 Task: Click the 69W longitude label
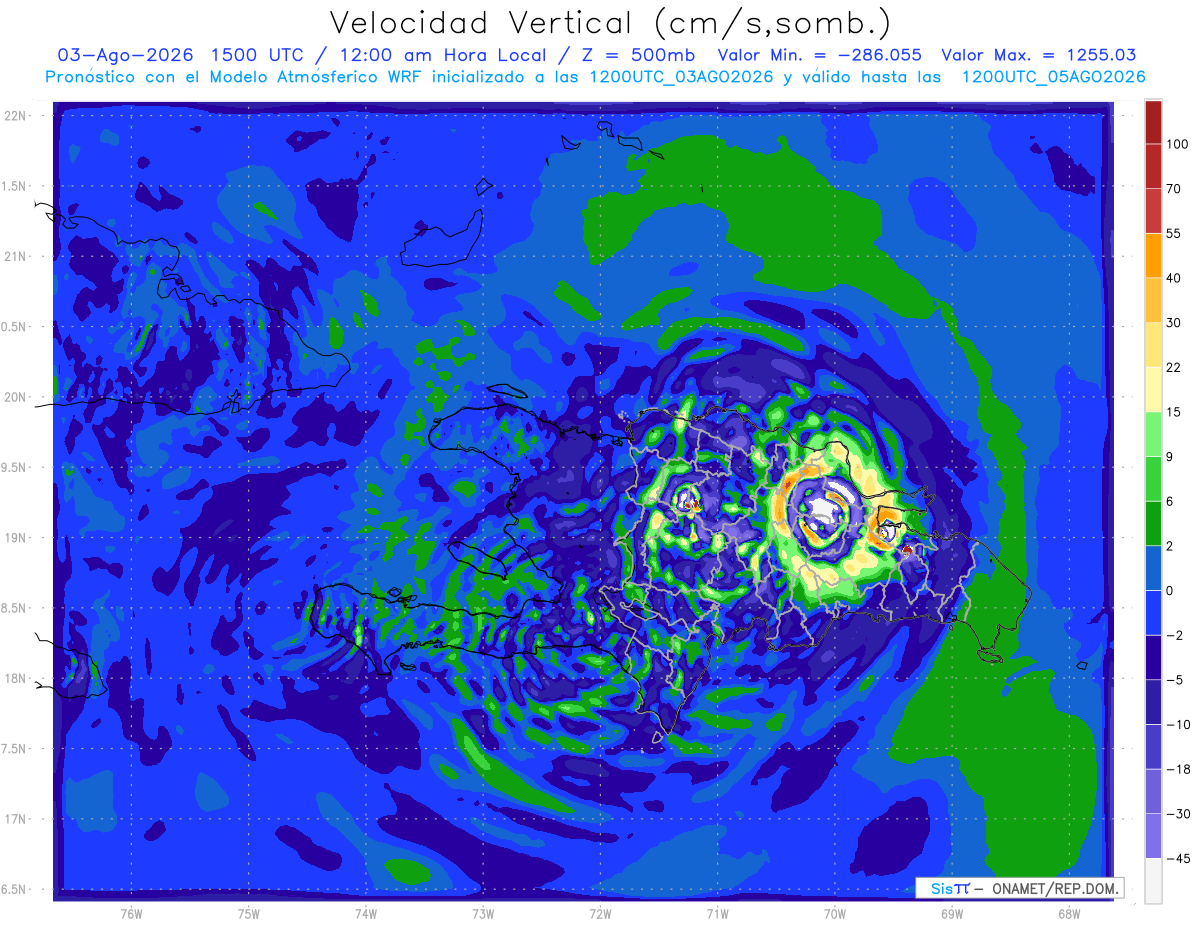[x=952, y=914]
